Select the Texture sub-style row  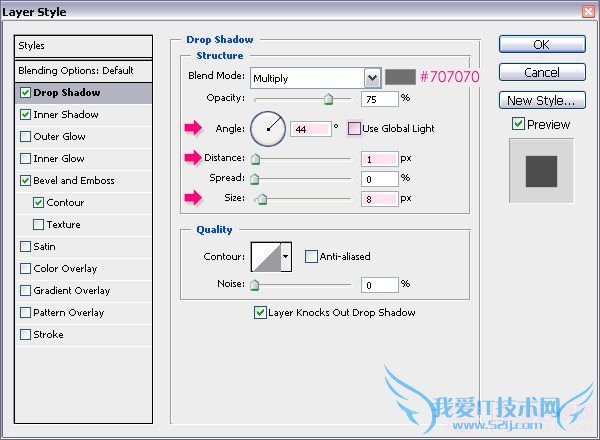83,225
